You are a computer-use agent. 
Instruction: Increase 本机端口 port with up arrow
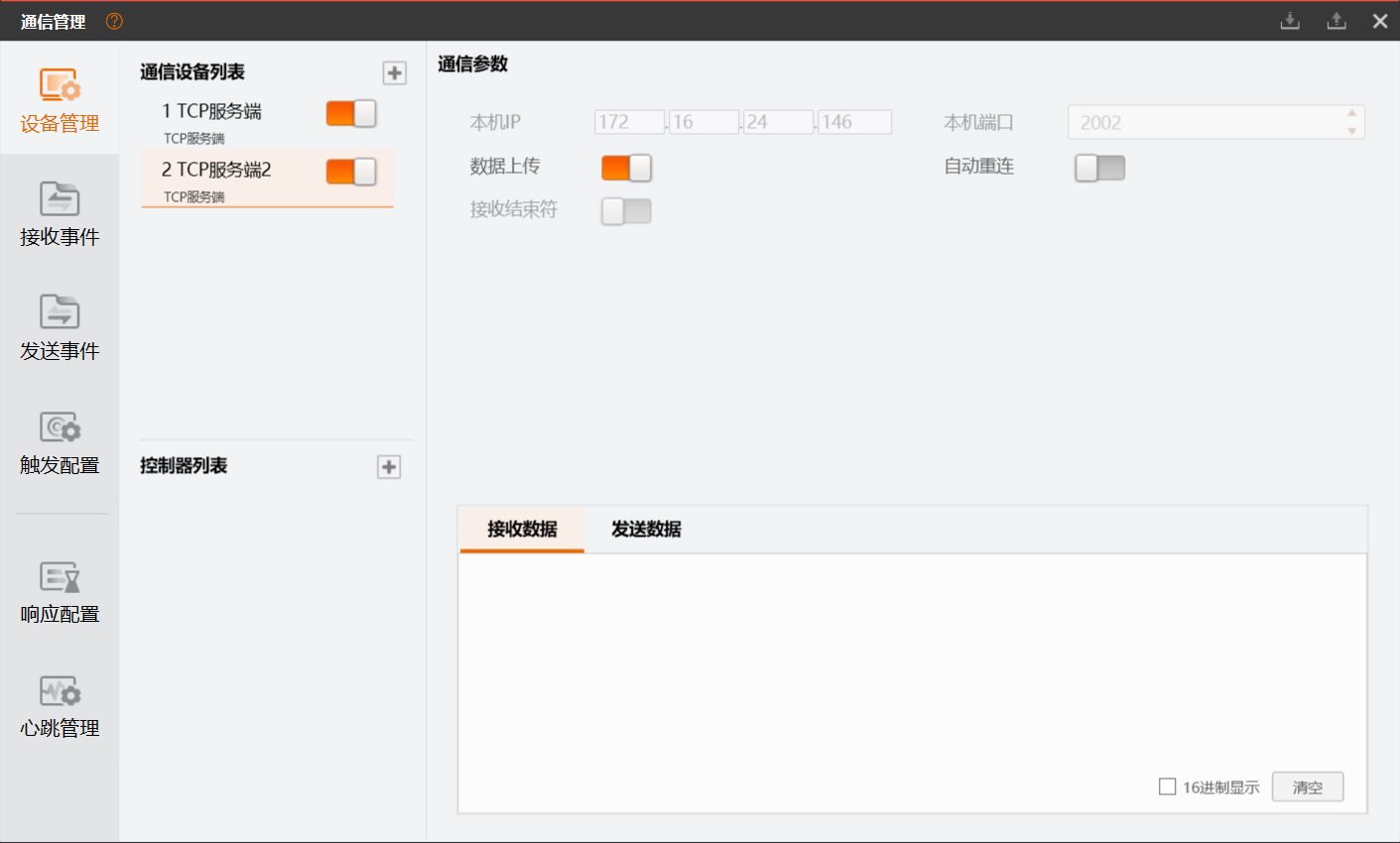pyautogui.click(x=1351, y=113)
